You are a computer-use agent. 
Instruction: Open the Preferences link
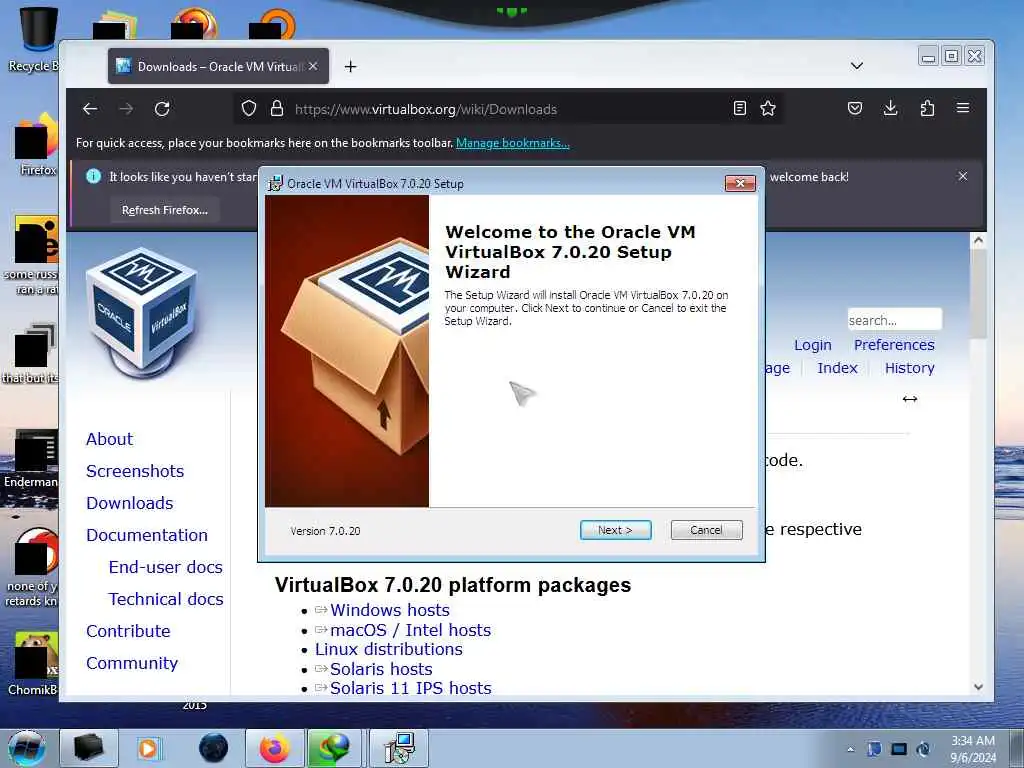(894, 345)
